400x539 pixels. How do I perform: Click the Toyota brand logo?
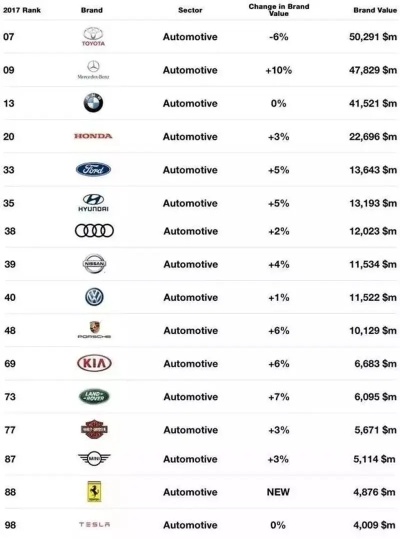tap(93, 36)
